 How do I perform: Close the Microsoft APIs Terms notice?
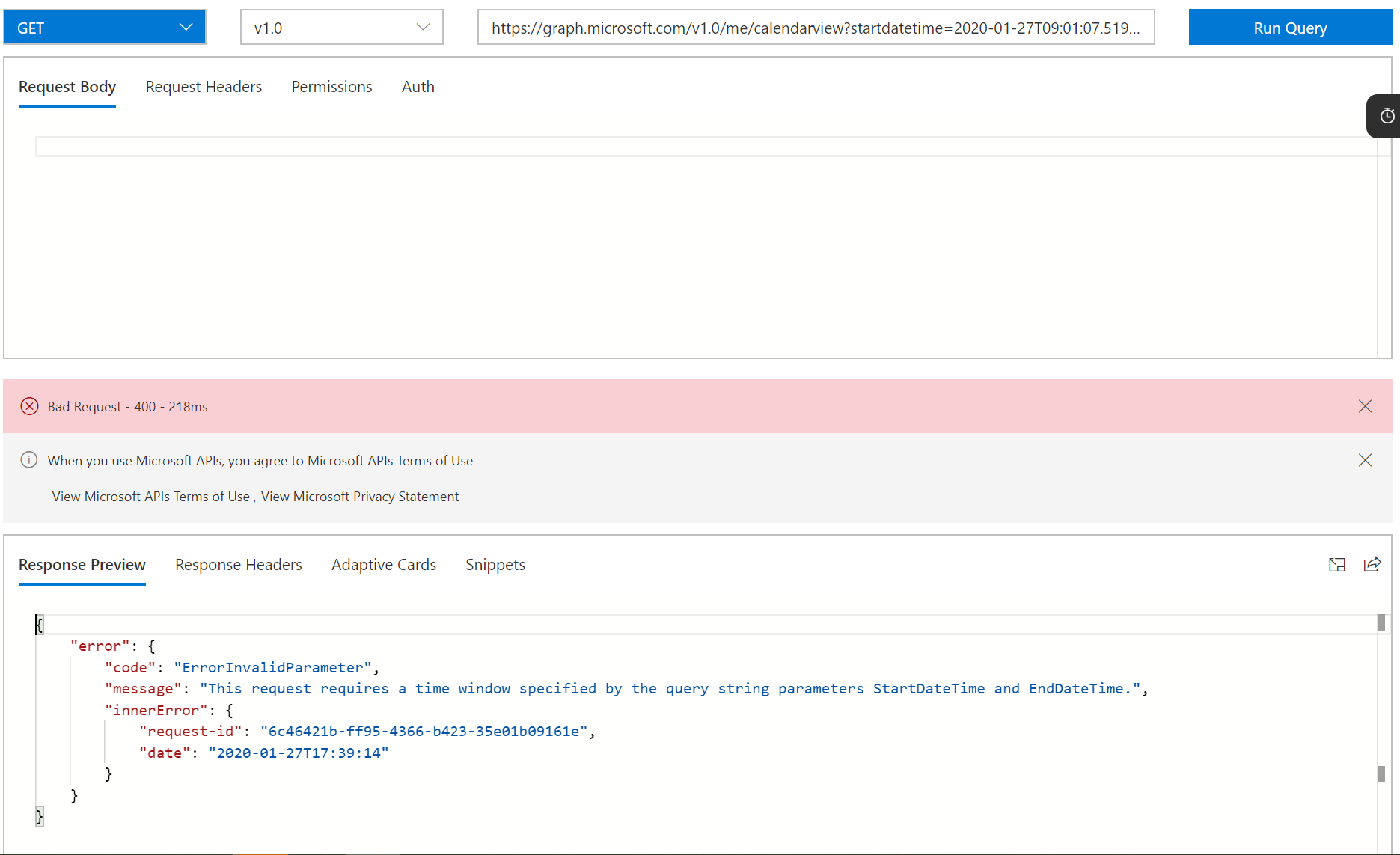coord(1365,460)
